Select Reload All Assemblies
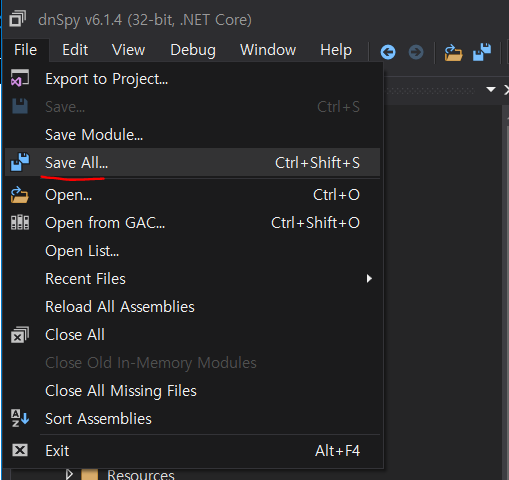The width and height of the screenshot is (509, 480). 192,307
